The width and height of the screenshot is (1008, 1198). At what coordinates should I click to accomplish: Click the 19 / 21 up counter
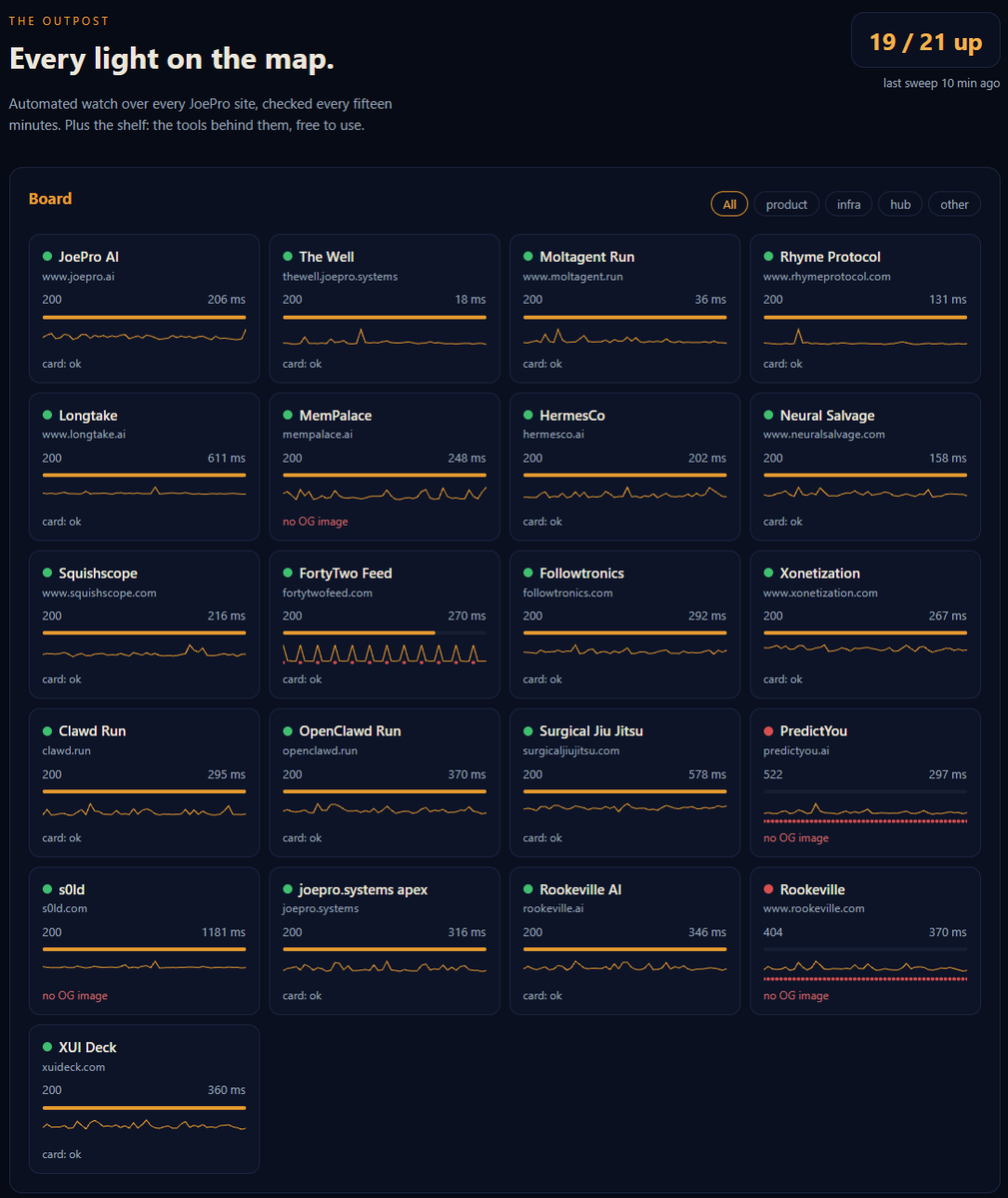pyautogui.click(x=925, y=41)
